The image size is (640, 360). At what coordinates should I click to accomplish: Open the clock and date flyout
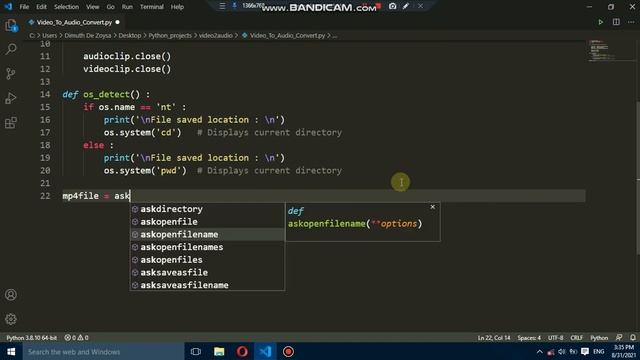click(624, 351)
